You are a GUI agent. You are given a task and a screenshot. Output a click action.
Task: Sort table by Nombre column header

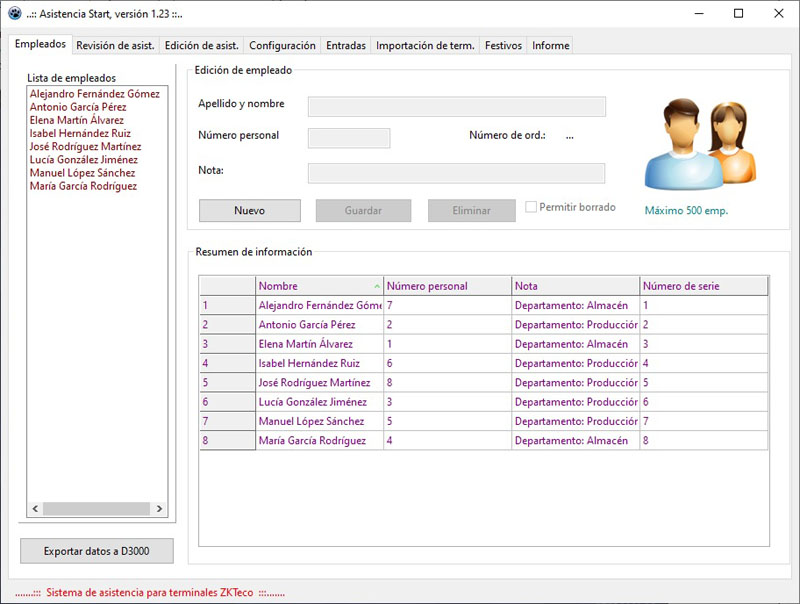point(318,286)
